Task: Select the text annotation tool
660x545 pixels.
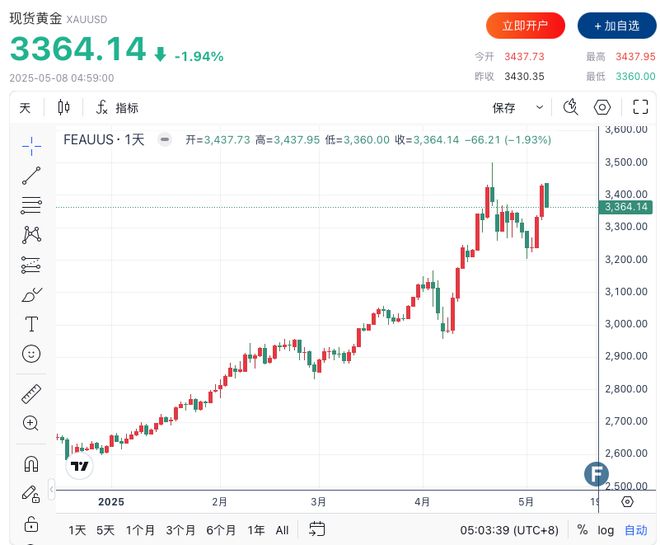Action: (32, 324)
